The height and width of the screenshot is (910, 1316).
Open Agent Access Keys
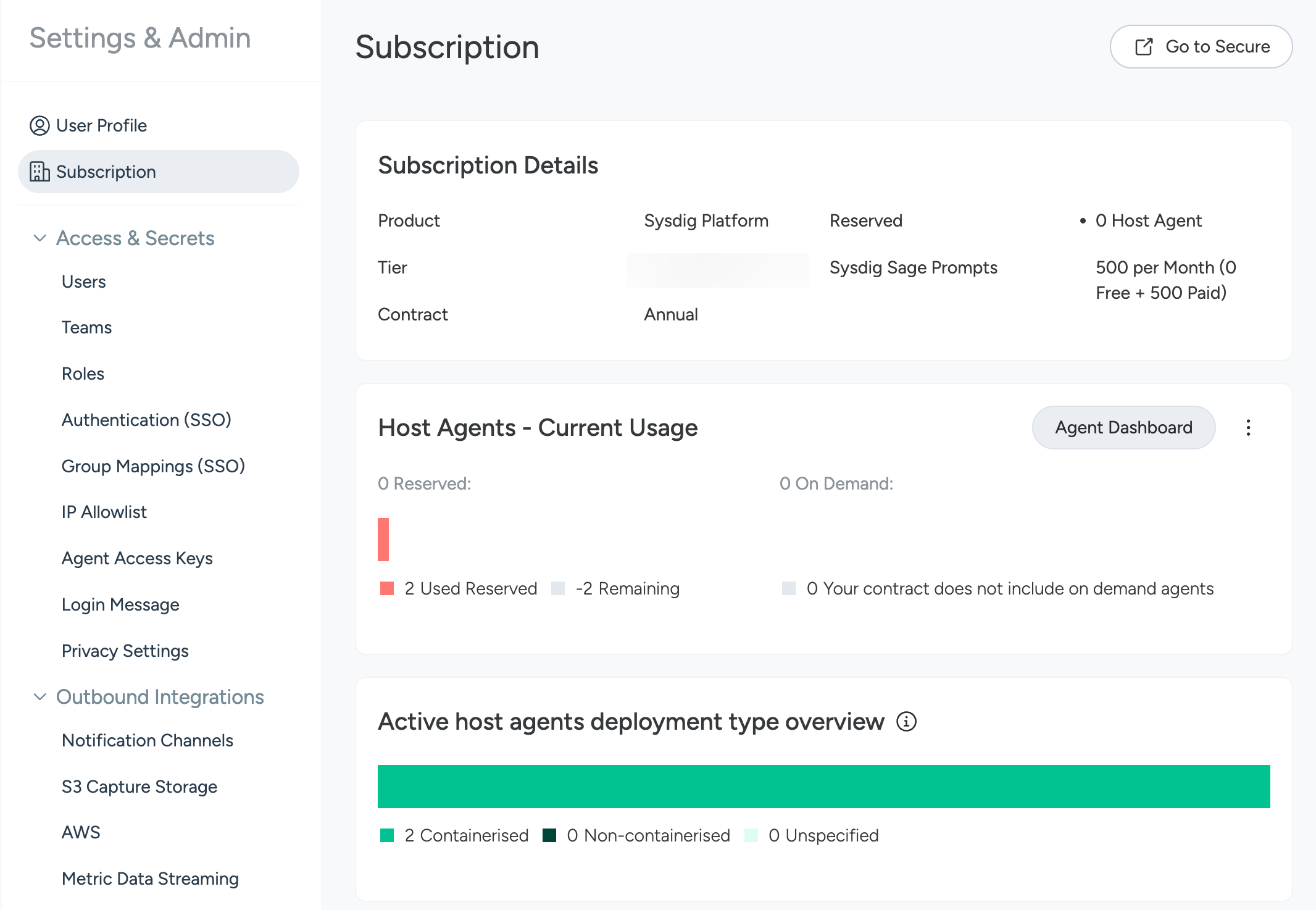tap(137, 558)
